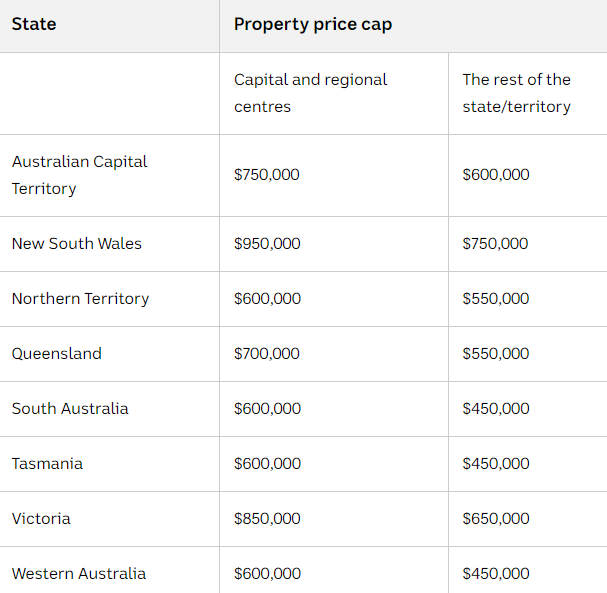Click the Western Australia row label
The height and width of the screenshot is (593, 607).
79,574
